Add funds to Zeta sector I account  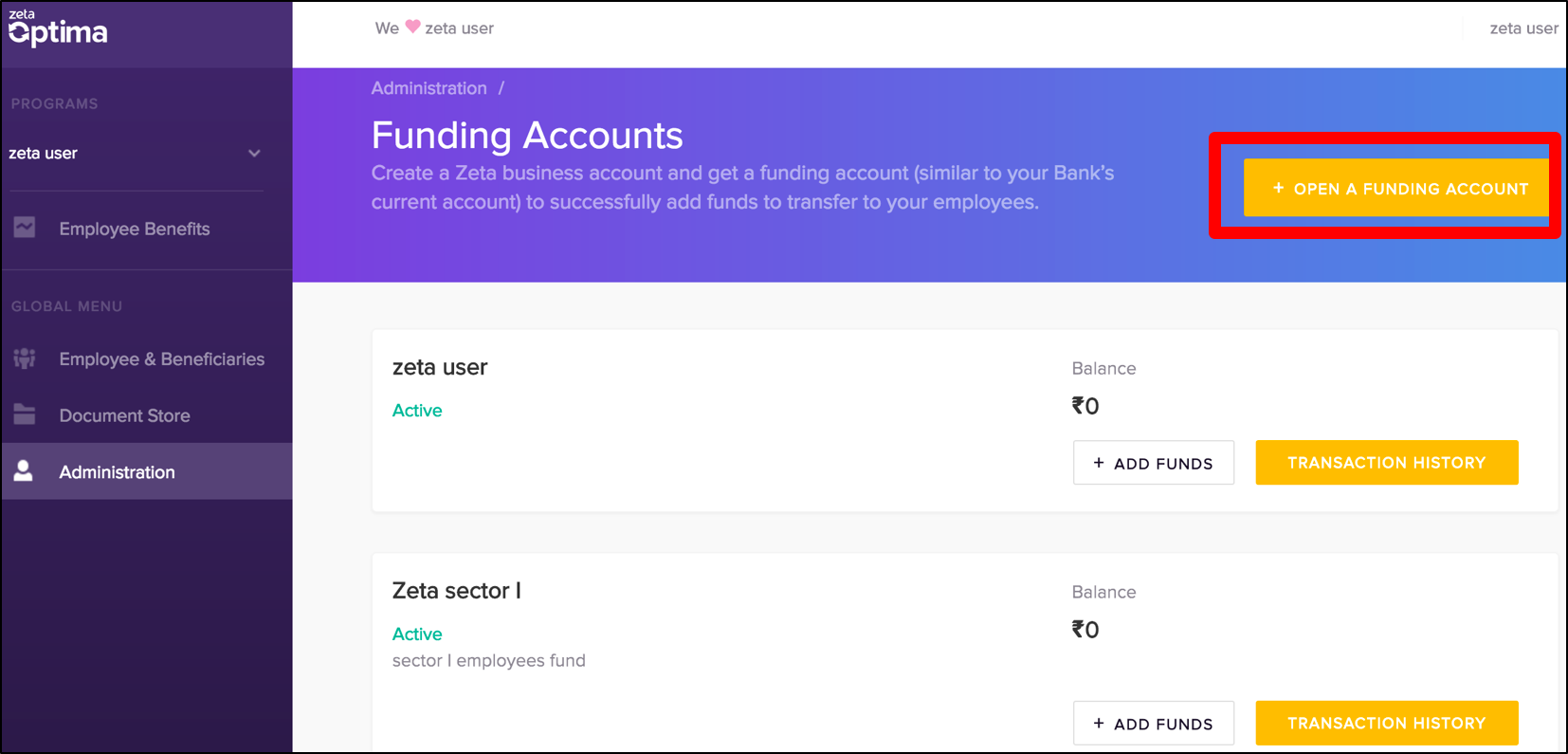pos(1154,723)
